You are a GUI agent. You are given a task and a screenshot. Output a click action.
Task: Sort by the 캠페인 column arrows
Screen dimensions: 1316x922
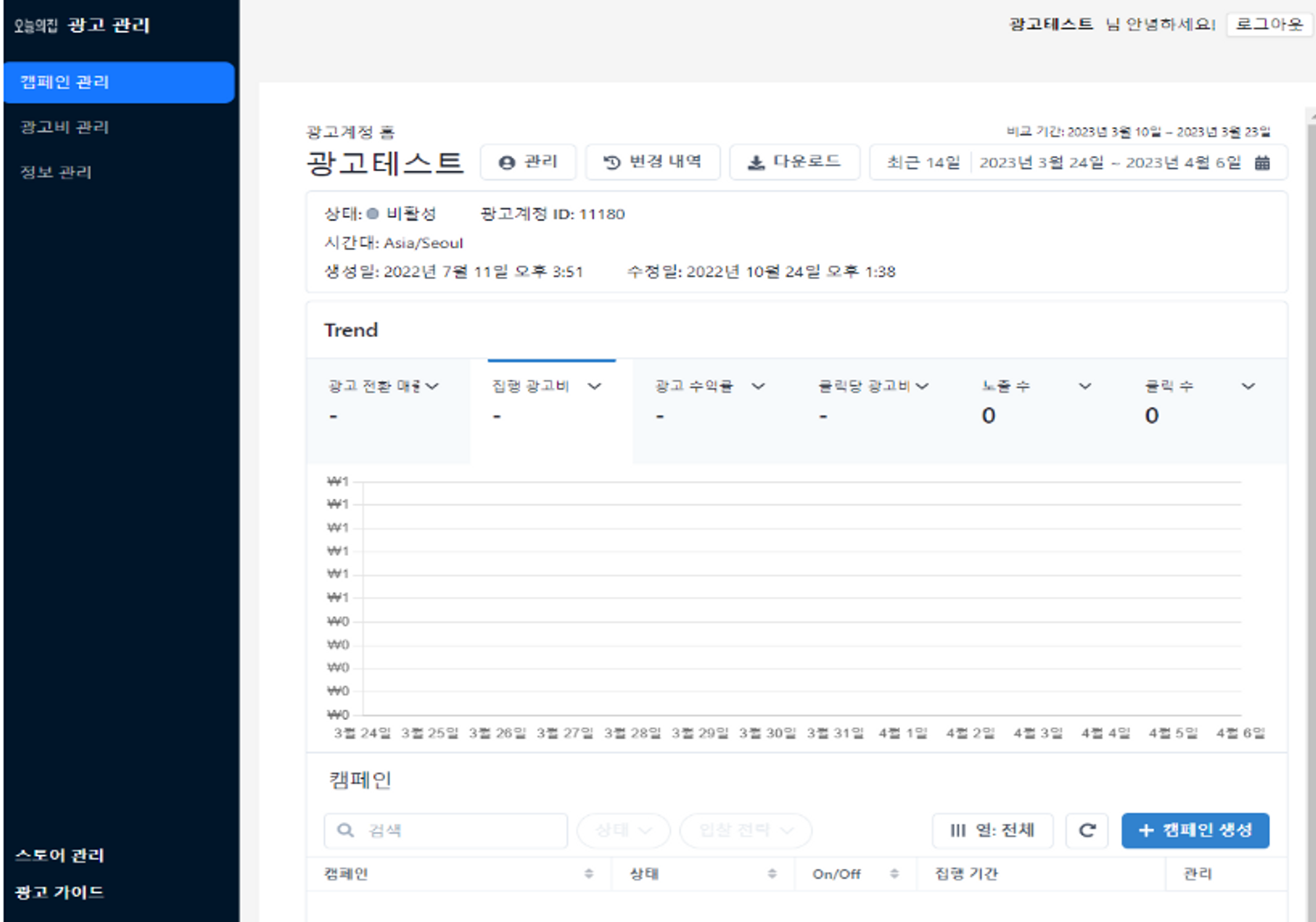(x=589, y=874)
